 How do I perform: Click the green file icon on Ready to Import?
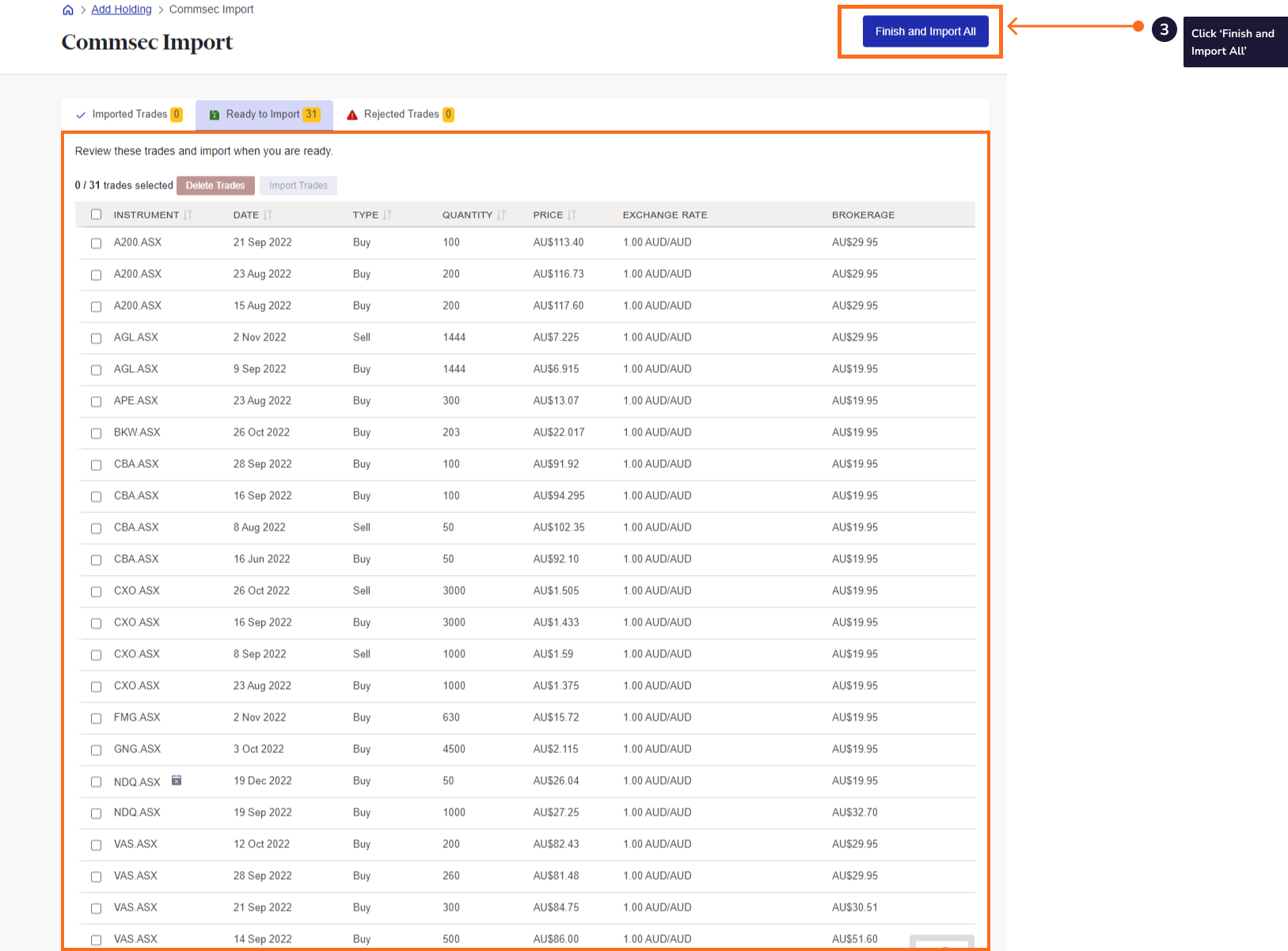(x=214, y=114)
